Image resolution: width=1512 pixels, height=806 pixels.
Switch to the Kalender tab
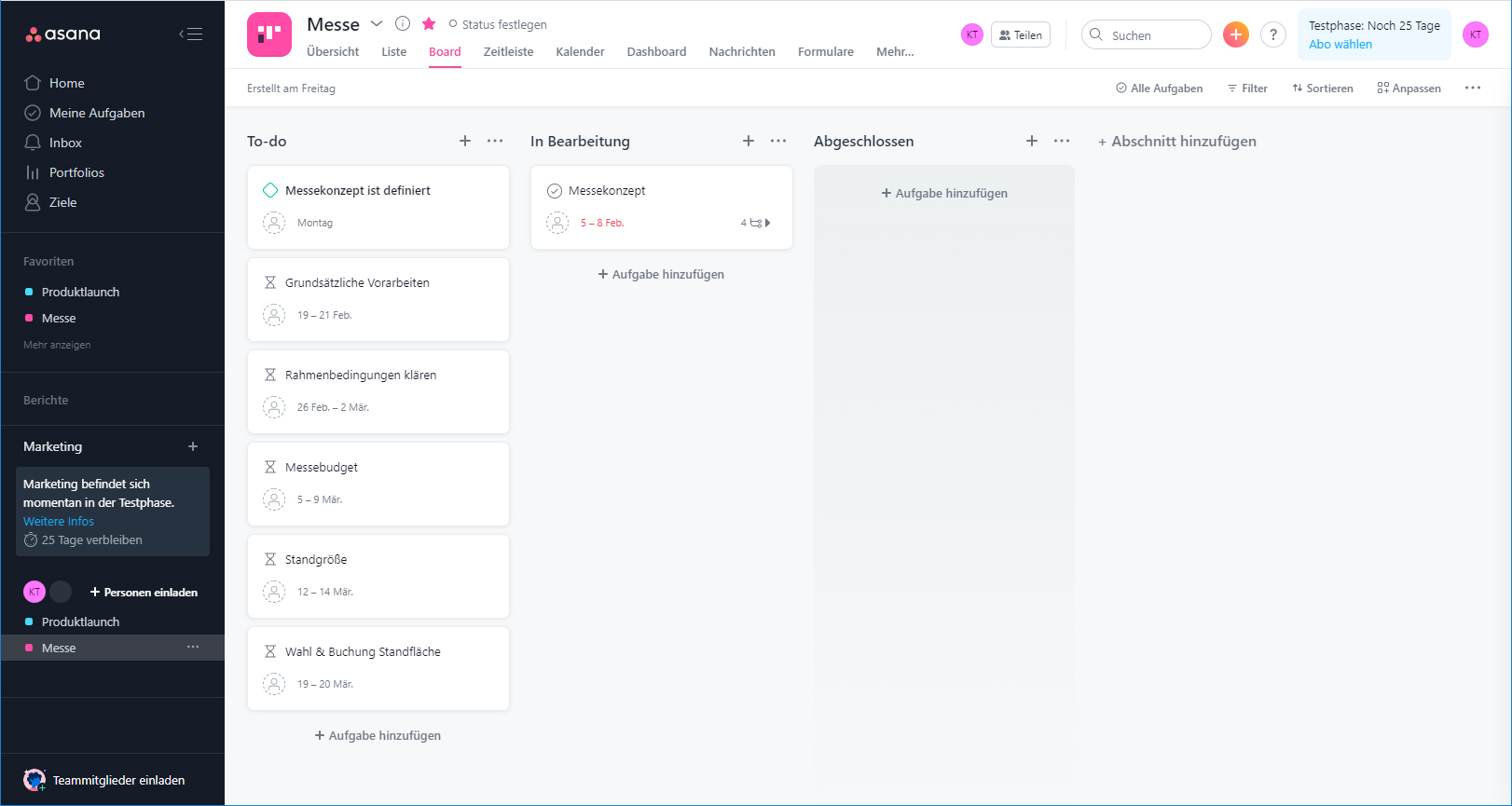(580, 51)
